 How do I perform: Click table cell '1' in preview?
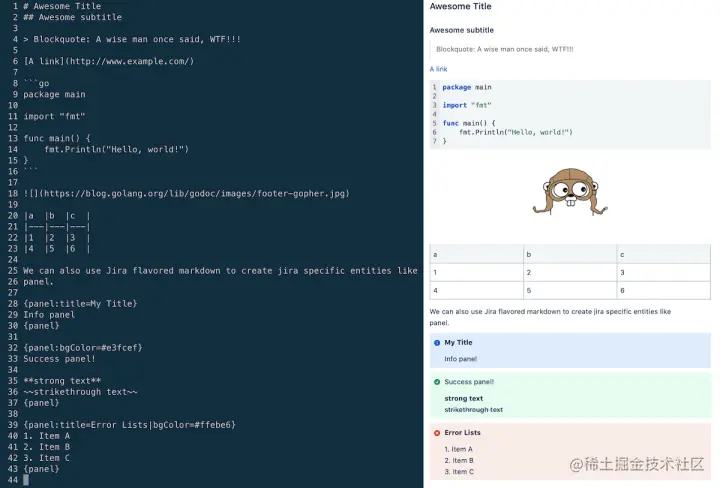(x=476, y=272)
